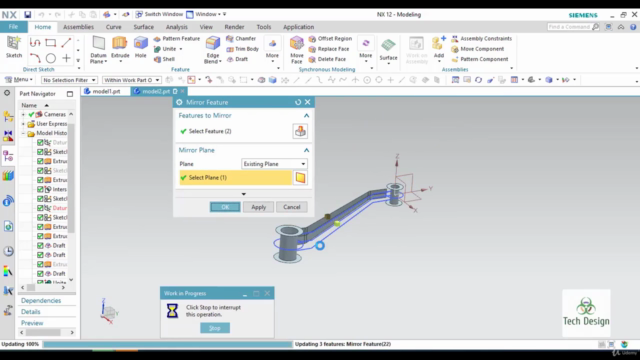The width and height of the screenshot is (640, 360).
Task: Click the update progress bar in status bar
Action: coord(167,344)
